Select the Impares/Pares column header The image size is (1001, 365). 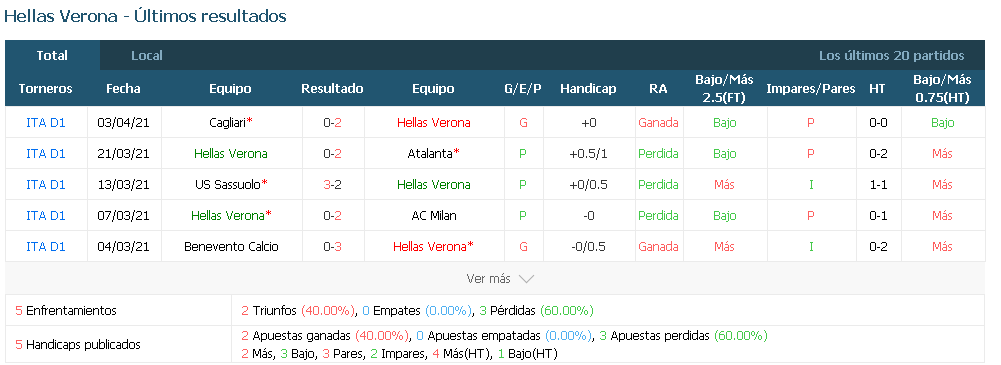(811, 89)
